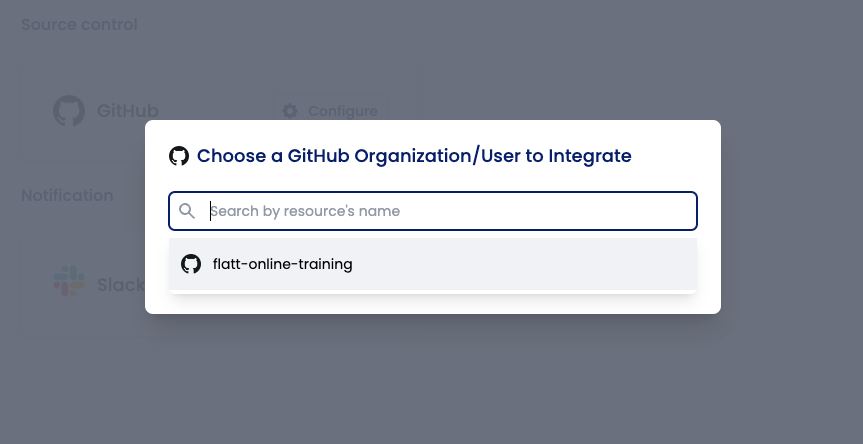Click the GitHub label in Source control card
Viewport: 863px width, 444px height.
[x=128, y=111]
